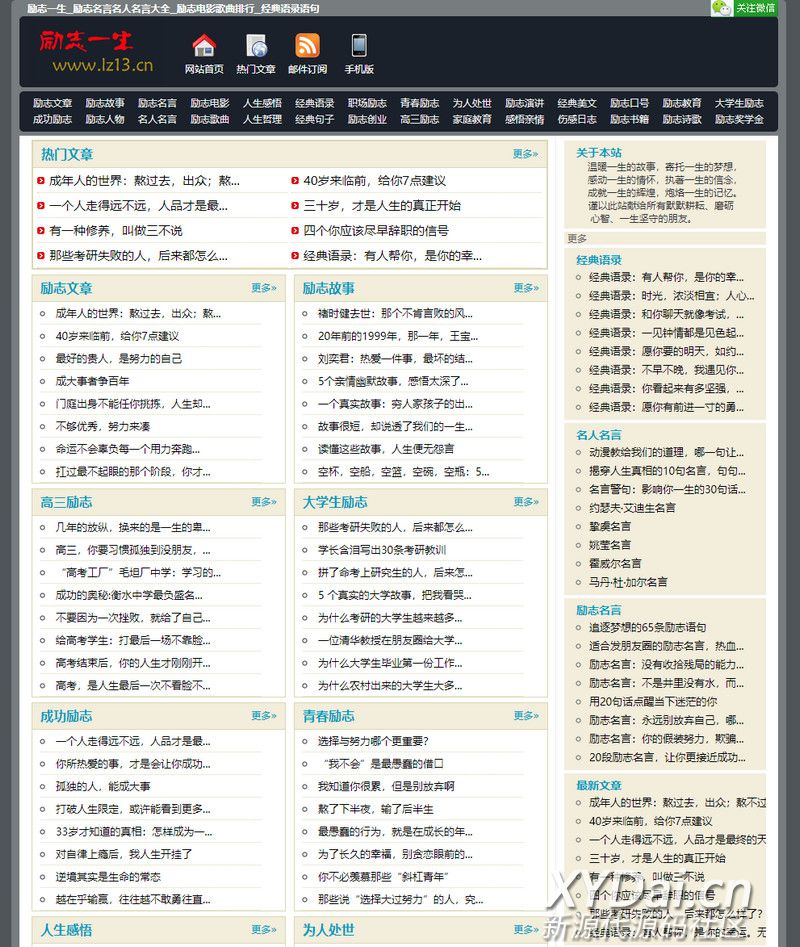Open story 读懂这些故事，人生便无怨言
Image resolution: width=800 pixels, height=947 pixels.
point(386,449)
